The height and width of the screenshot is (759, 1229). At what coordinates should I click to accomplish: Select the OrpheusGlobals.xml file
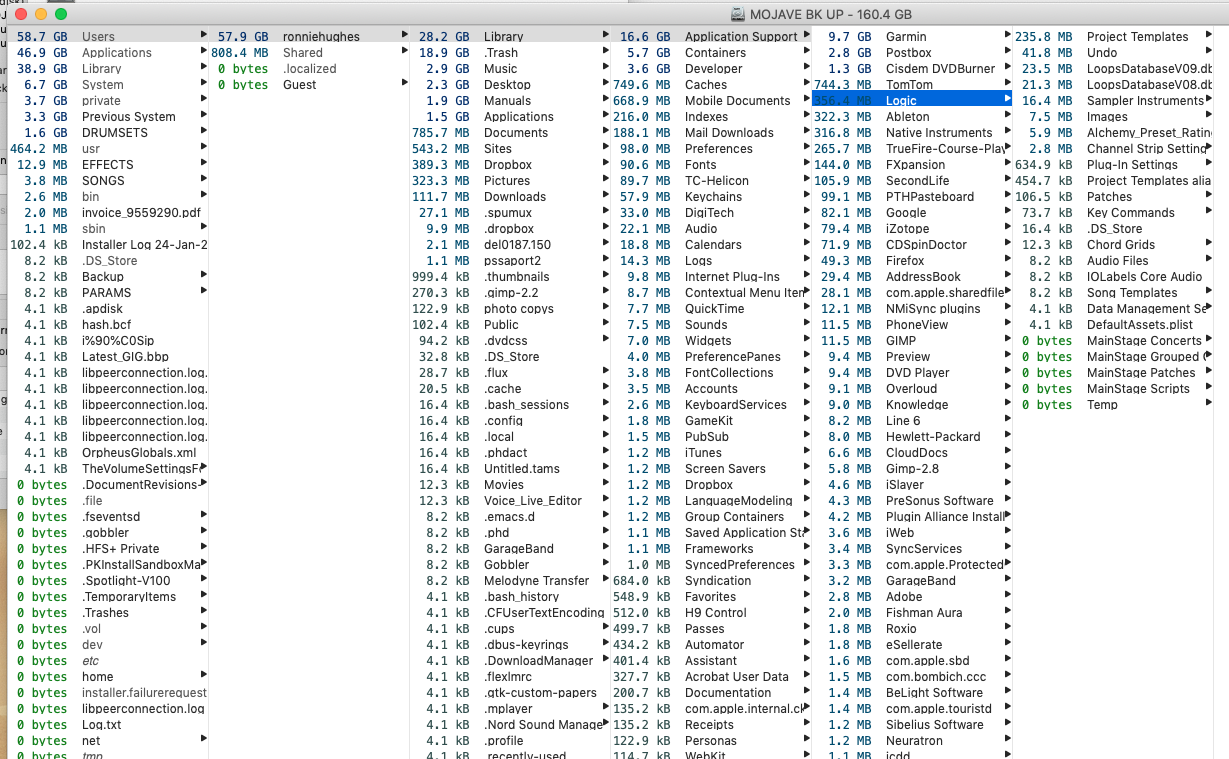coord(108,453)
